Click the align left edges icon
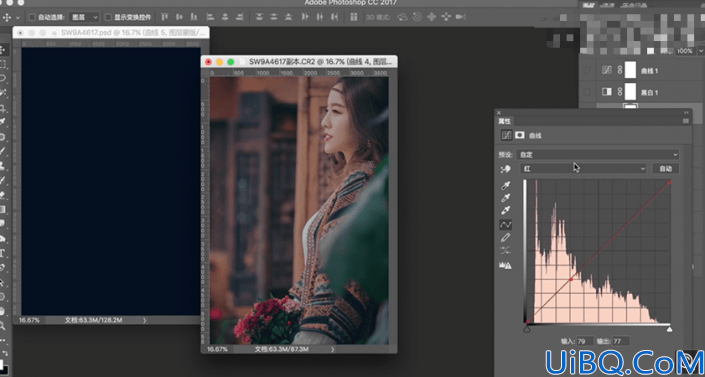This screenshot has height=377, width=705. (x=210, y=17)
